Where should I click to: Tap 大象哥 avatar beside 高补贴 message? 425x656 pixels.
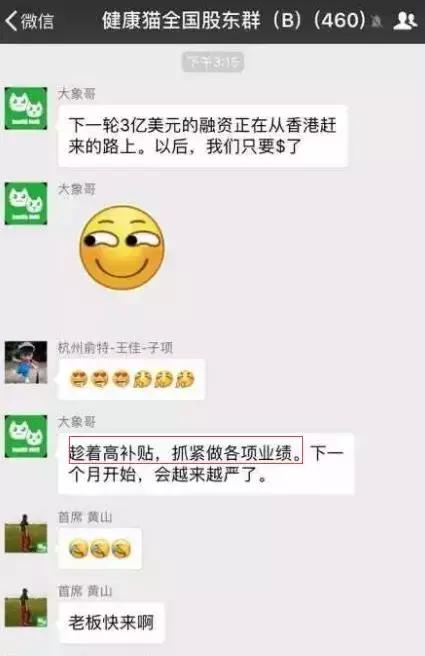tap(26, 436)
